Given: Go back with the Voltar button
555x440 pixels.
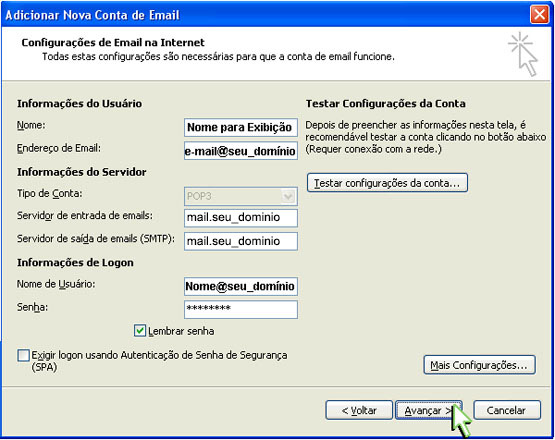Looking at the screenshot, I should tap(359, 410).
